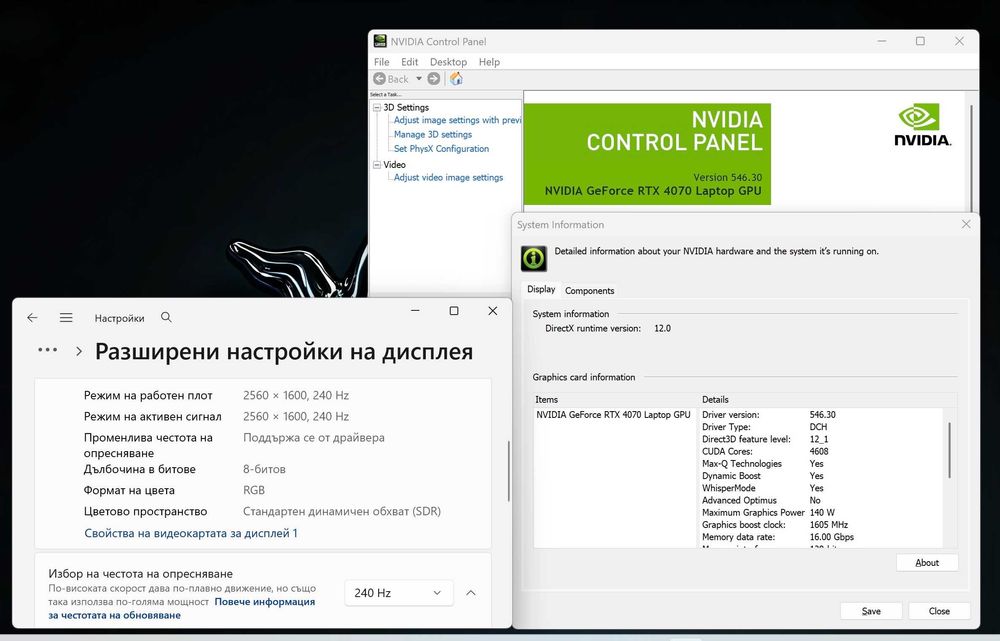Click the Details list vertical scrollbar
Viewport: 1000px width, 641px height.
[x=950, y=450]
